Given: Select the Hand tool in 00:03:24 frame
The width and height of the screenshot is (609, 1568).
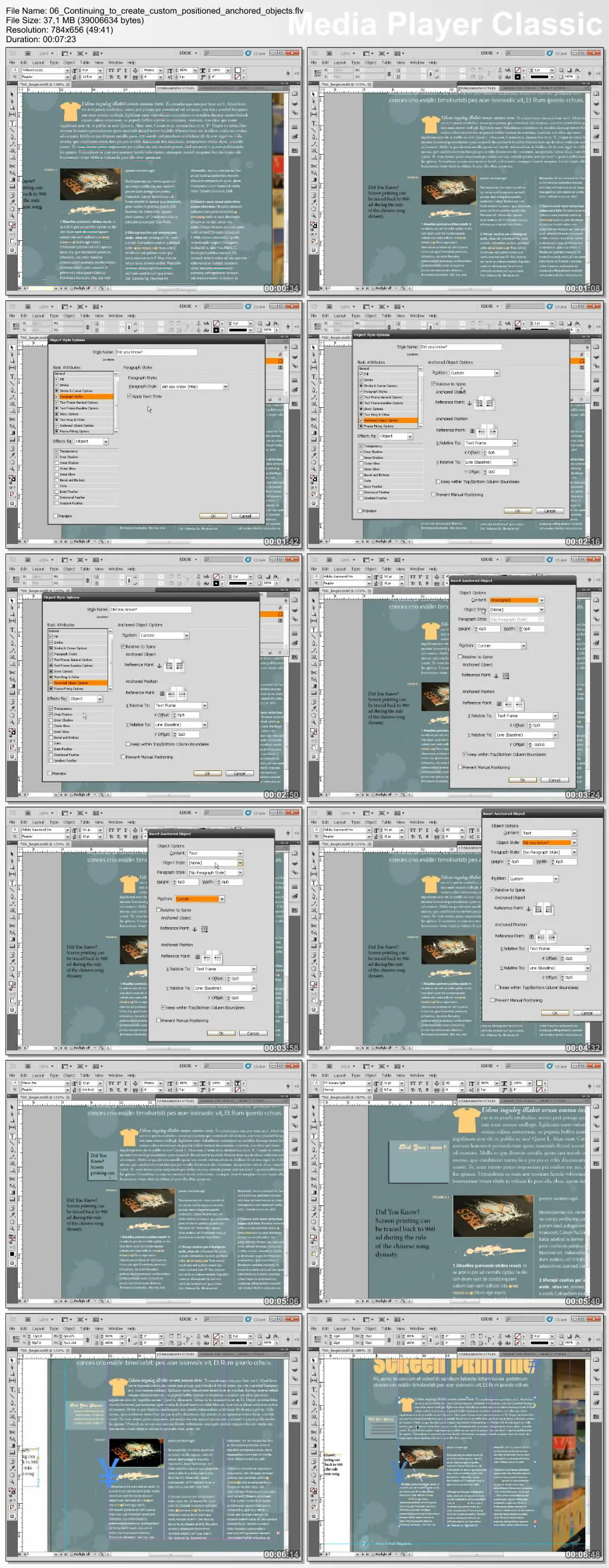Looking at the screenshot, I should 313,716.
